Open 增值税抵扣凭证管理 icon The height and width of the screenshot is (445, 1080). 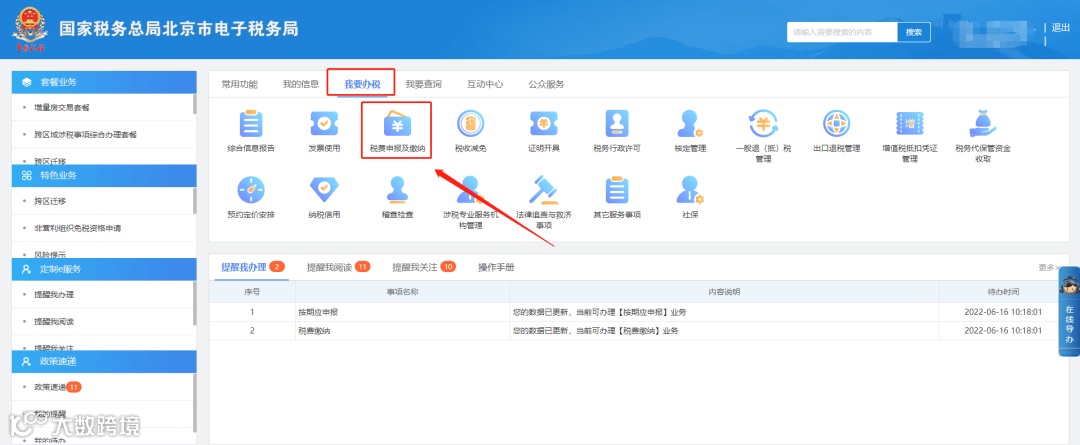tap(909, 125)
